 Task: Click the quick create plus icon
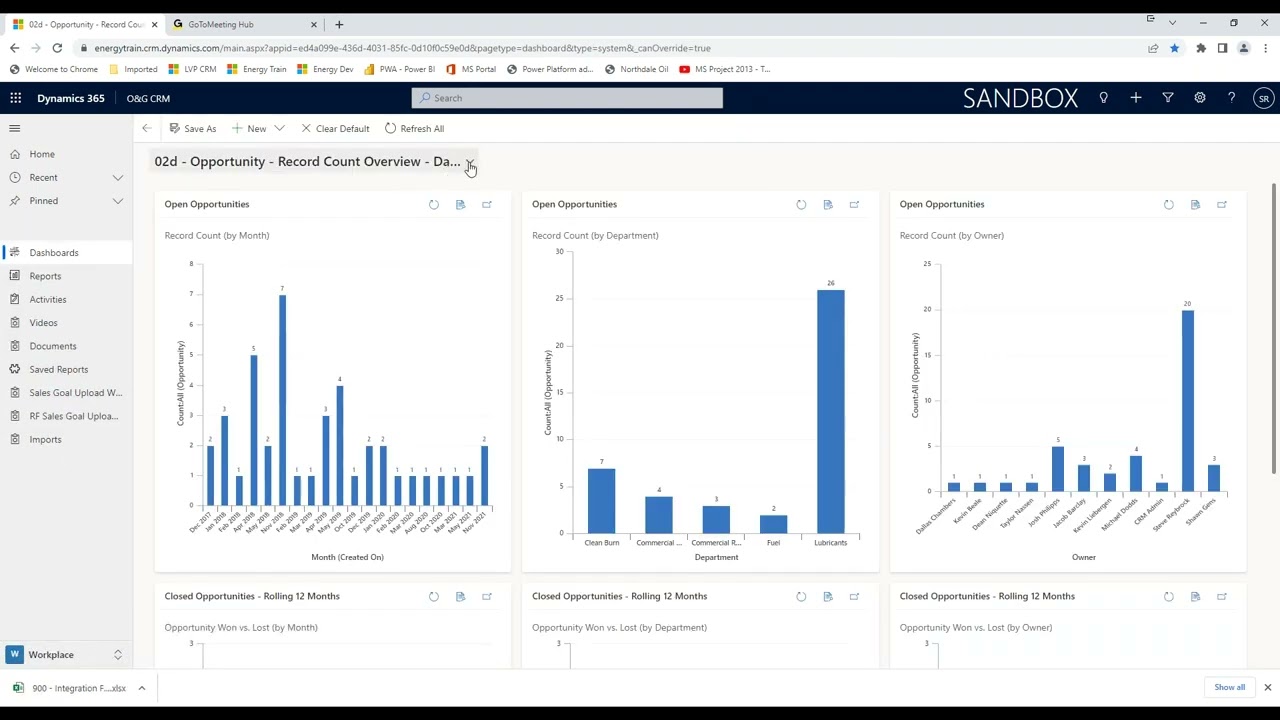click(1136, 98)
